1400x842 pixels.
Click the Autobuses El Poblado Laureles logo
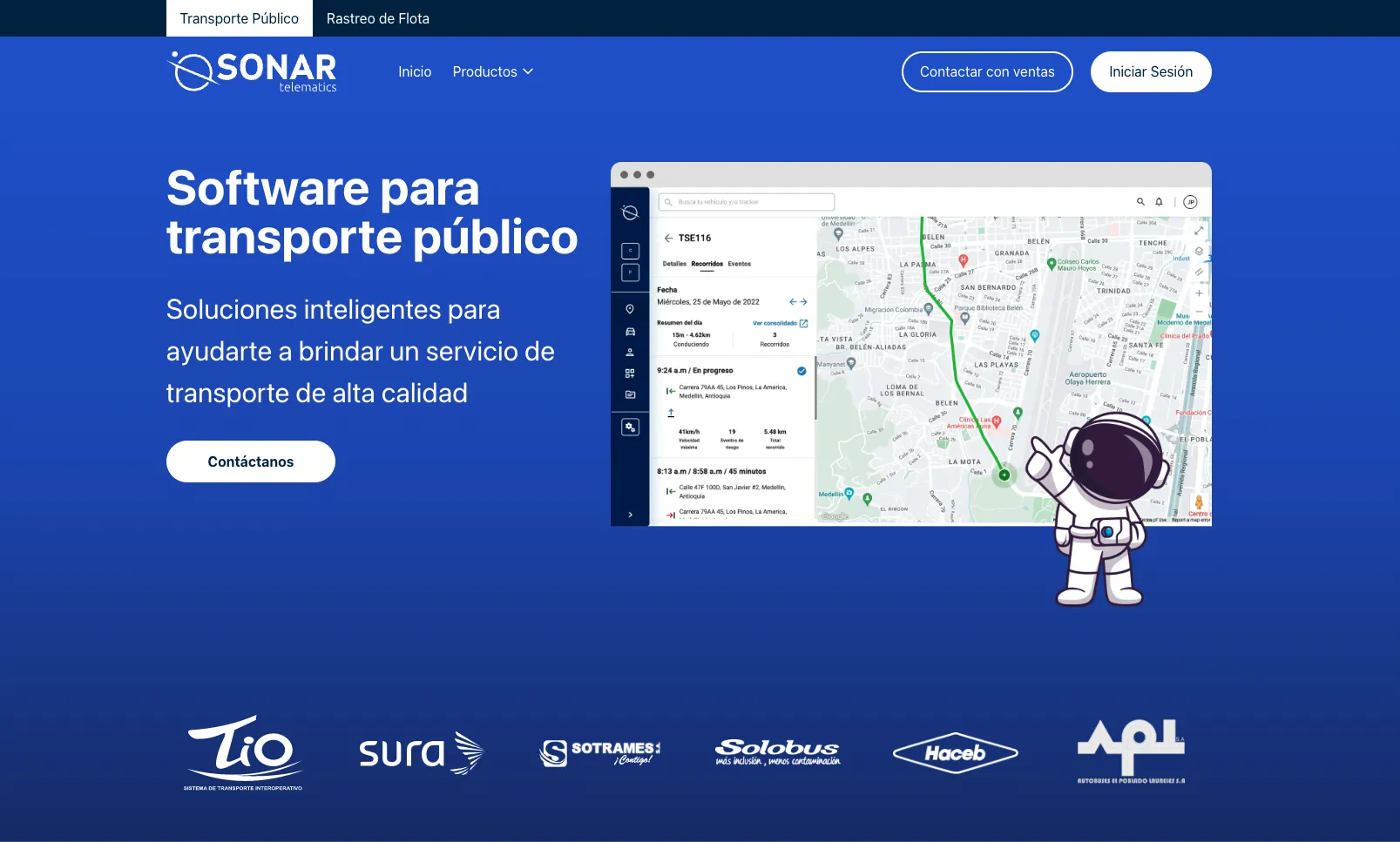(1131, 751)
